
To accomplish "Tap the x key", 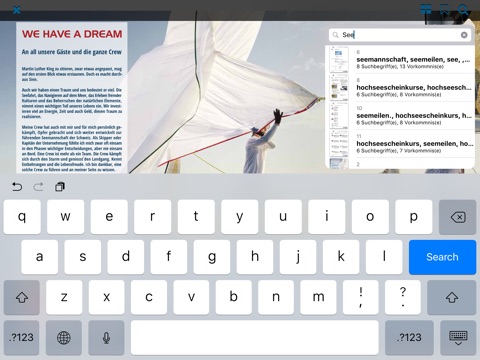I will point(106,297).
